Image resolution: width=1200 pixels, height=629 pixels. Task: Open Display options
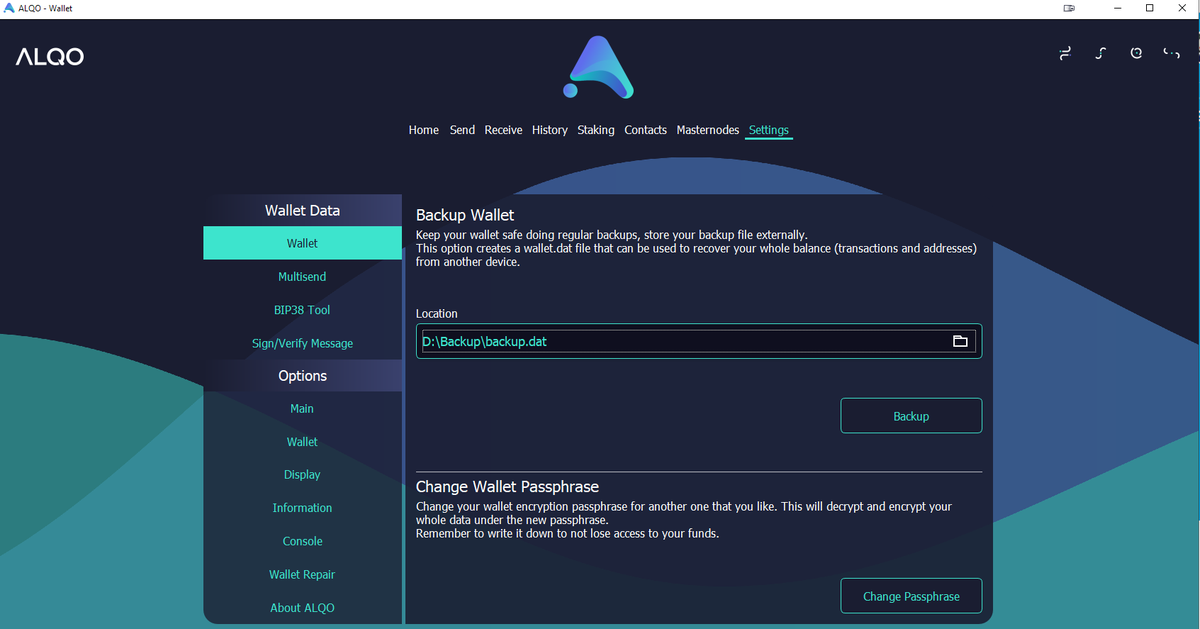(x=302, y=474)
